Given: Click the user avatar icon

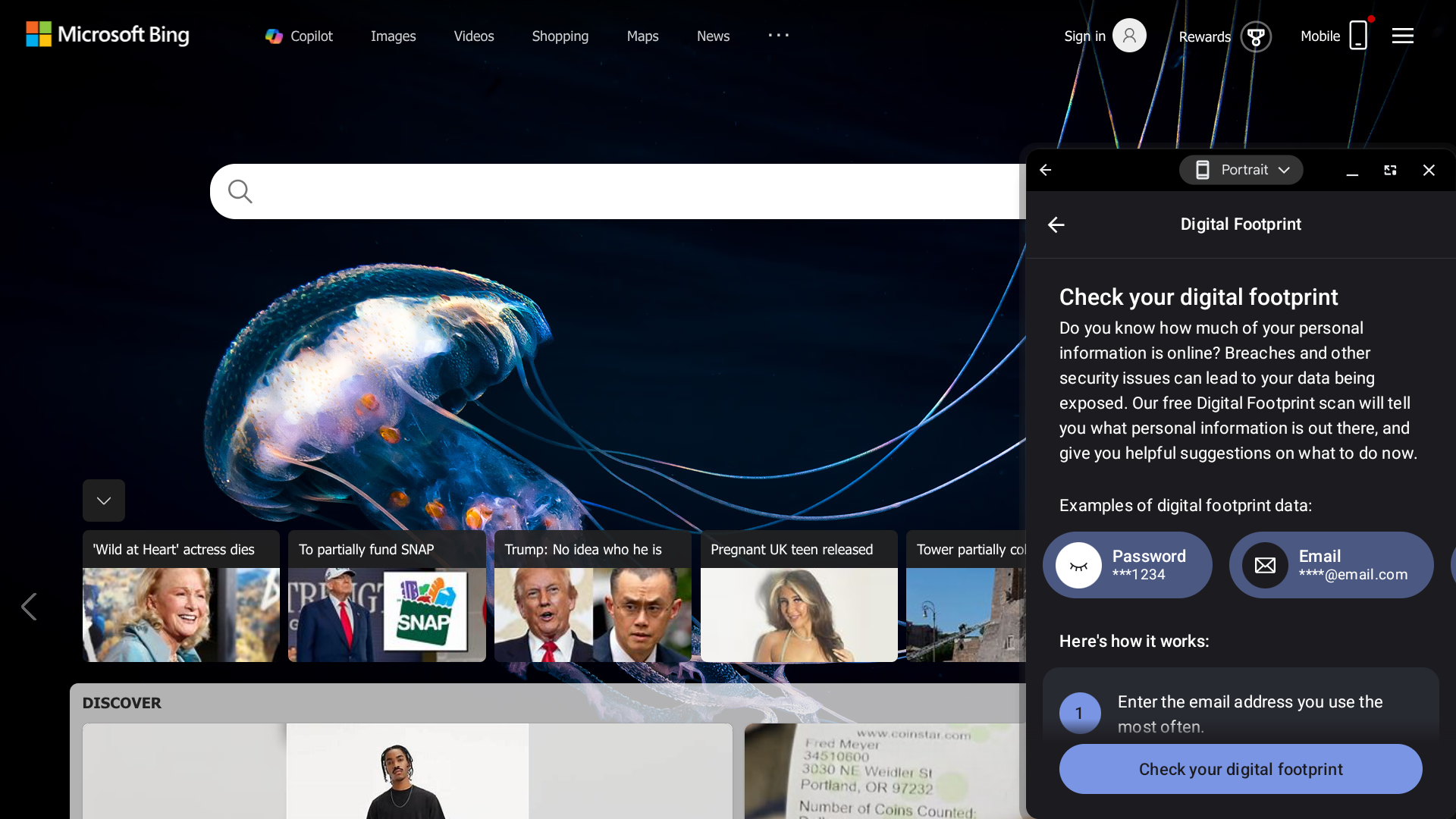Looking at the screenshot, I should 1129,36.
